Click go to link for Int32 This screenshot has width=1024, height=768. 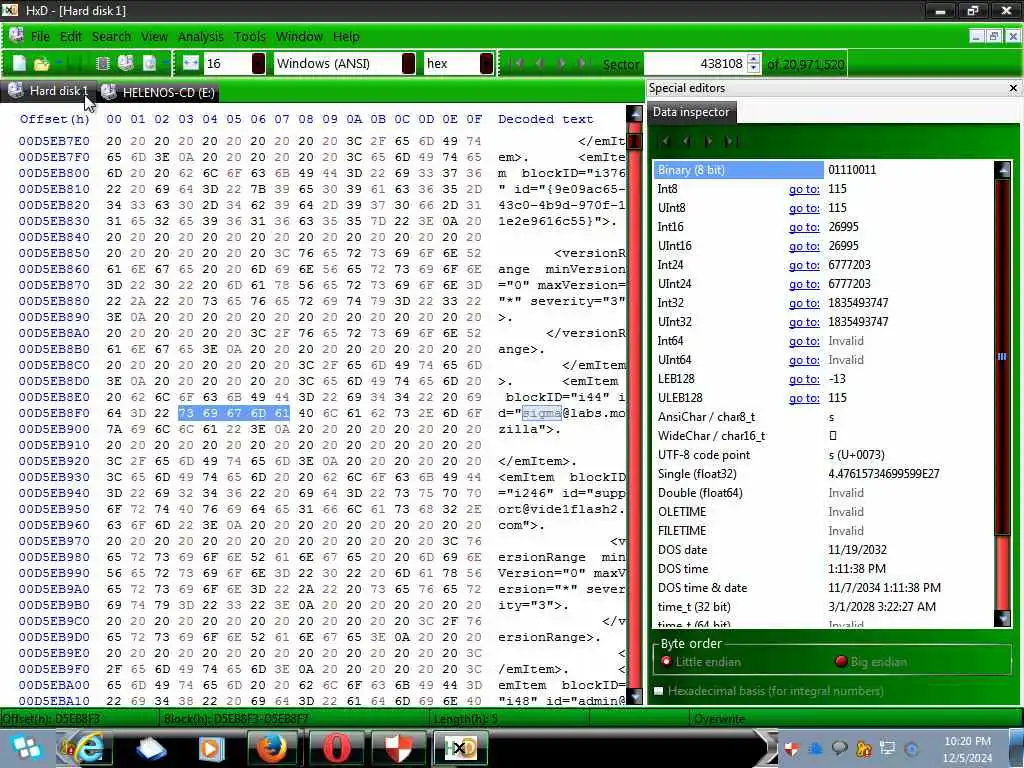click(804, 303)
